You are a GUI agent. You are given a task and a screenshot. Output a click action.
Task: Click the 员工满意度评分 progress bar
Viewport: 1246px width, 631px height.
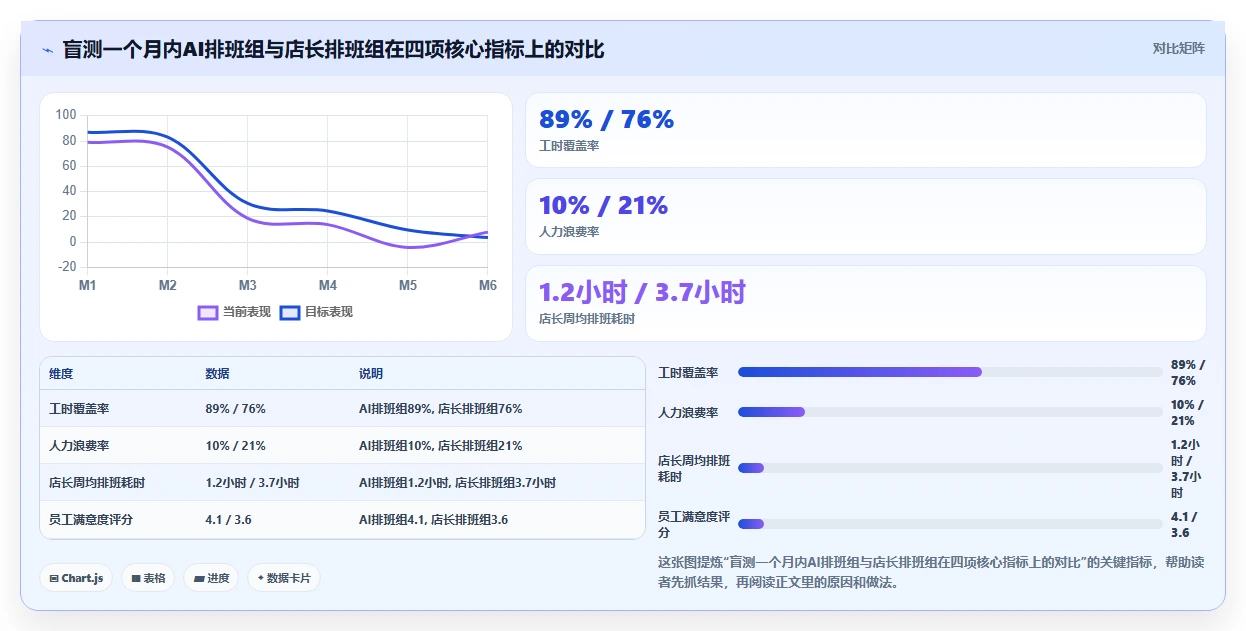tap(950, 524)
